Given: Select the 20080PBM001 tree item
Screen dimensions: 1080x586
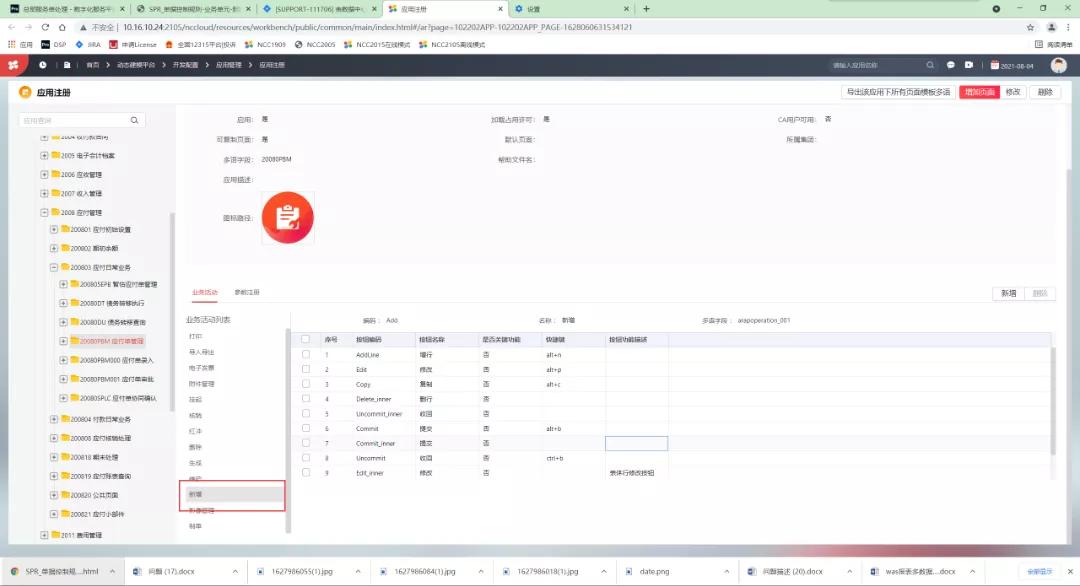Looking at the screenshot, I should pyautogui.click(x=116, y=379).
